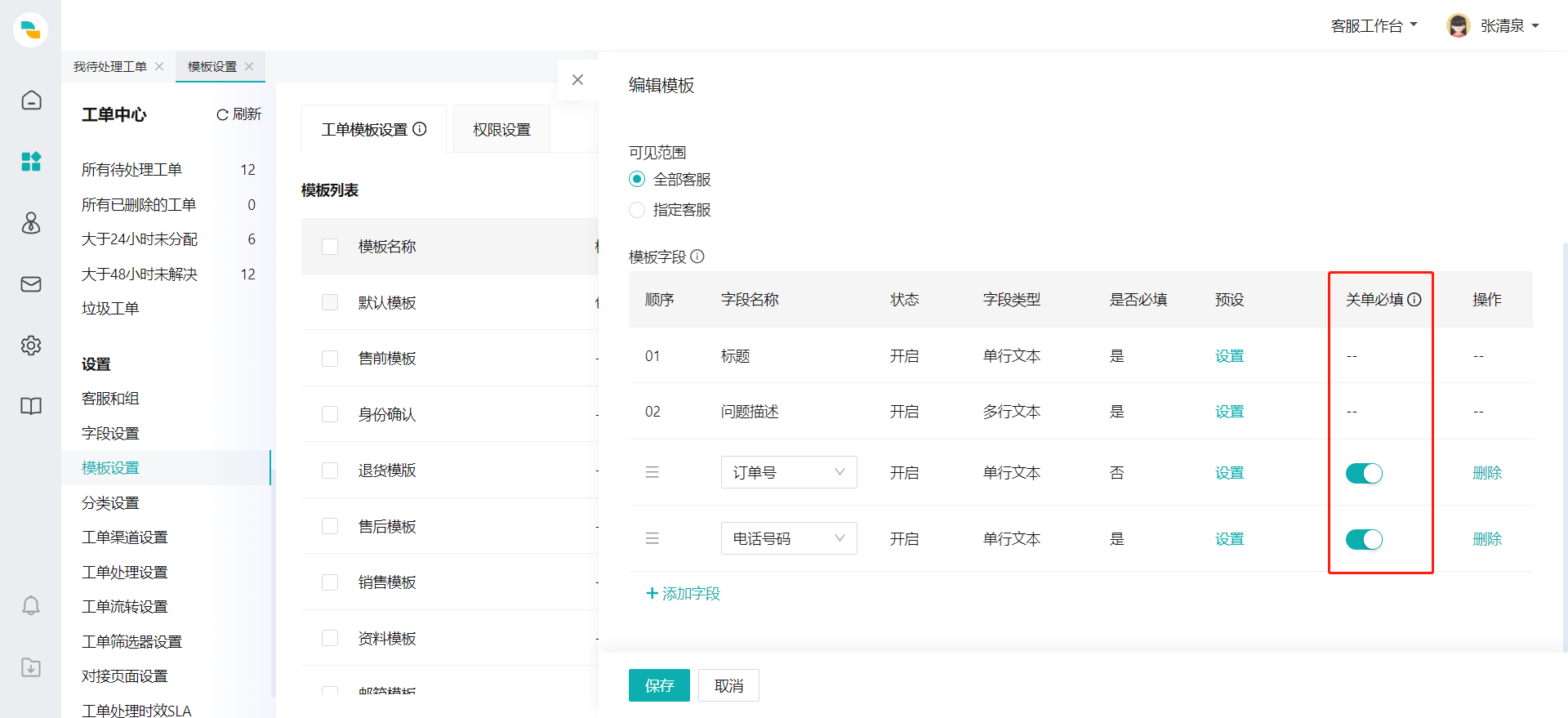
Task: Click the 取消 button
Action: [728, 685]
